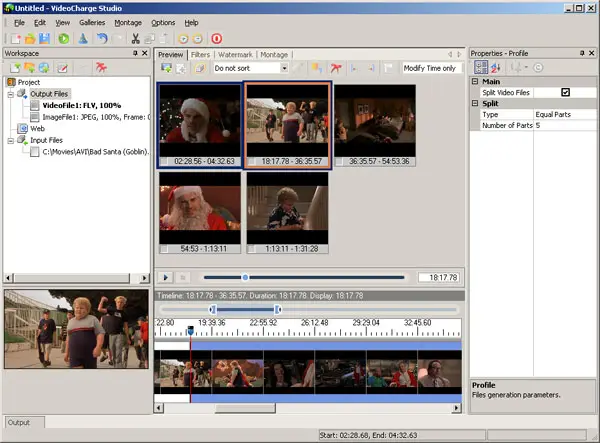Switch to the Watermark tab
The image size is (600, 443).
pyautogui.click(x=237, y=54)
